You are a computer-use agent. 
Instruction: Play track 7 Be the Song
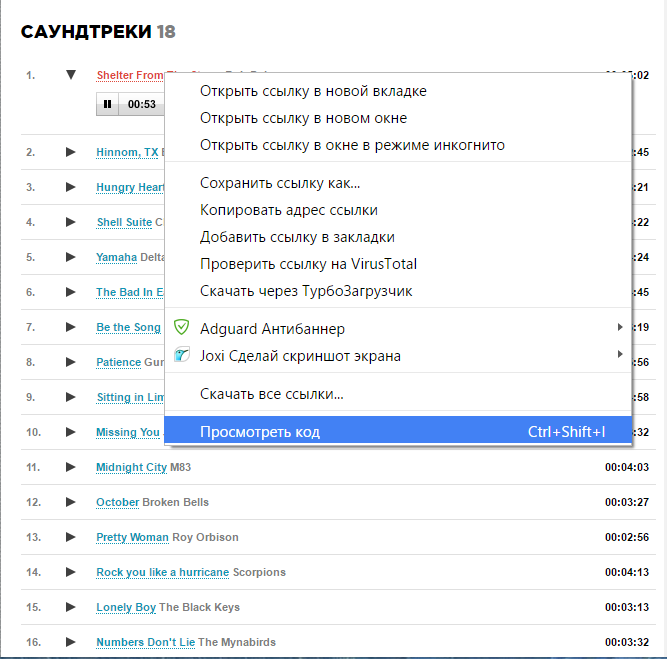click(71, 327)
